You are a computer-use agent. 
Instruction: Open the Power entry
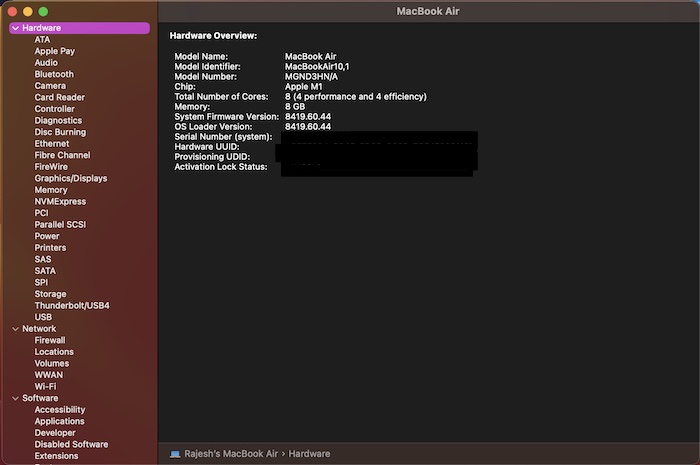47,236
